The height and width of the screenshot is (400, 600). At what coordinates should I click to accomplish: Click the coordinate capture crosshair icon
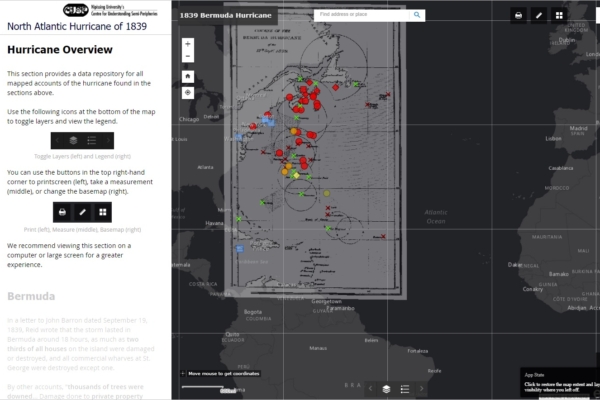tap(183, 373)
